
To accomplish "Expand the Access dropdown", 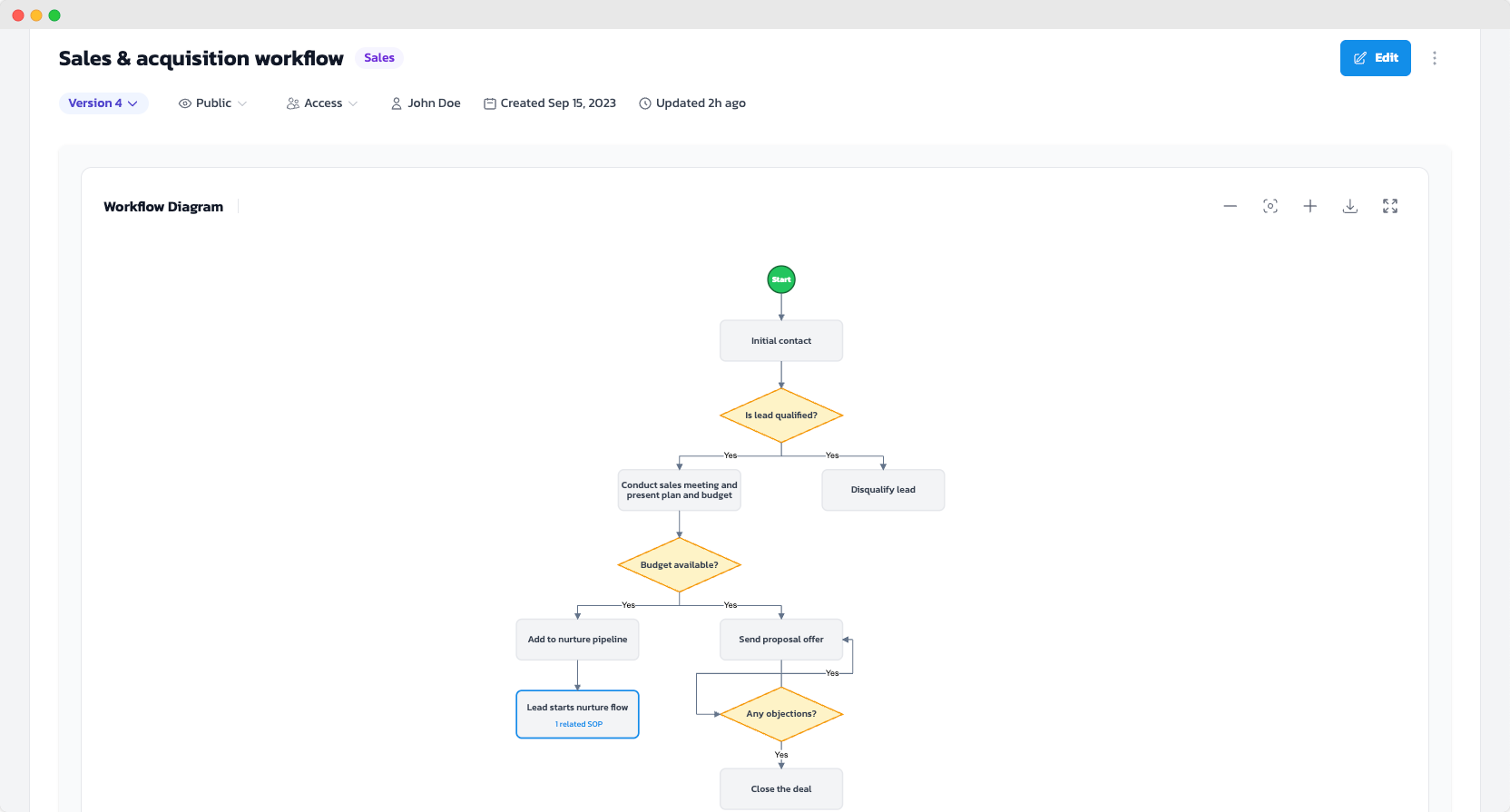I will [x=322, y=103].
